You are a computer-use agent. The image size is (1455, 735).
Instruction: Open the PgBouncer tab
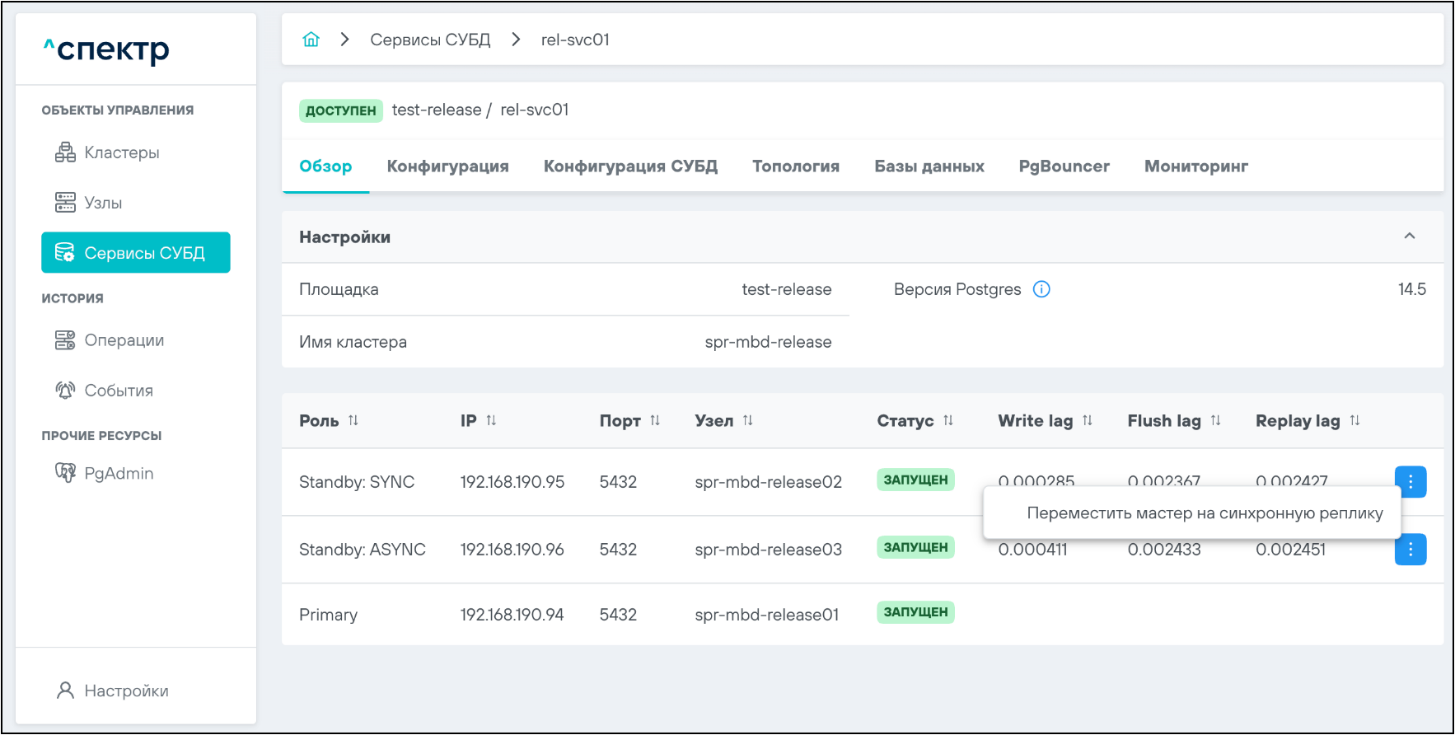point(1064,166)
